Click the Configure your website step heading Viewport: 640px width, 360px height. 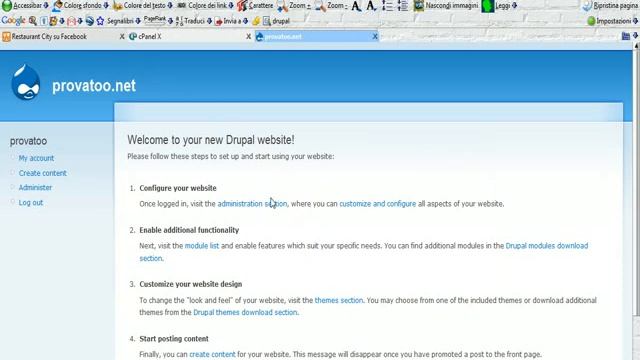178,188
